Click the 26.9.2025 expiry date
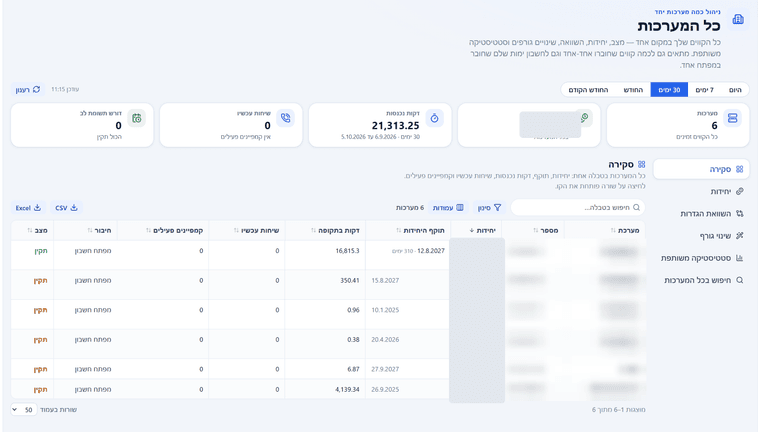760x432 pixels. tap(385, 389)
